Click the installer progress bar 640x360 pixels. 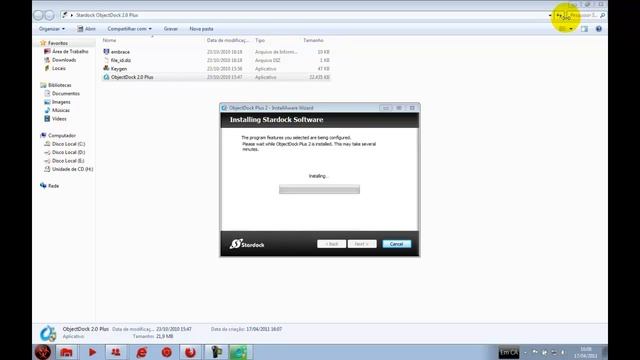click(x=319, y=189)
